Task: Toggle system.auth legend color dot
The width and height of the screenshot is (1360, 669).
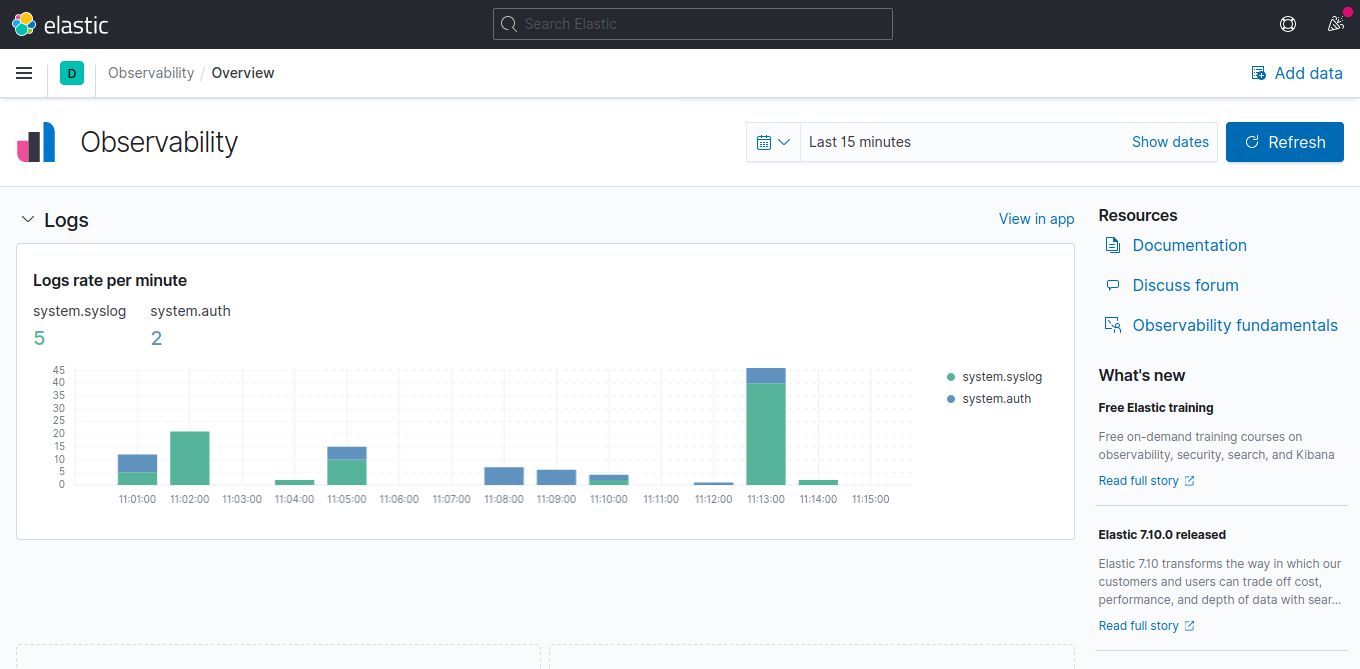Action: tap(951, 399)
